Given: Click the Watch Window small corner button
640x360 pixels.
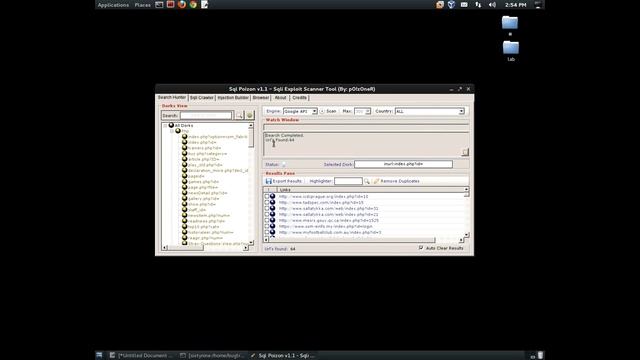Looking at the screenshot, I should [x=465, y=152].
